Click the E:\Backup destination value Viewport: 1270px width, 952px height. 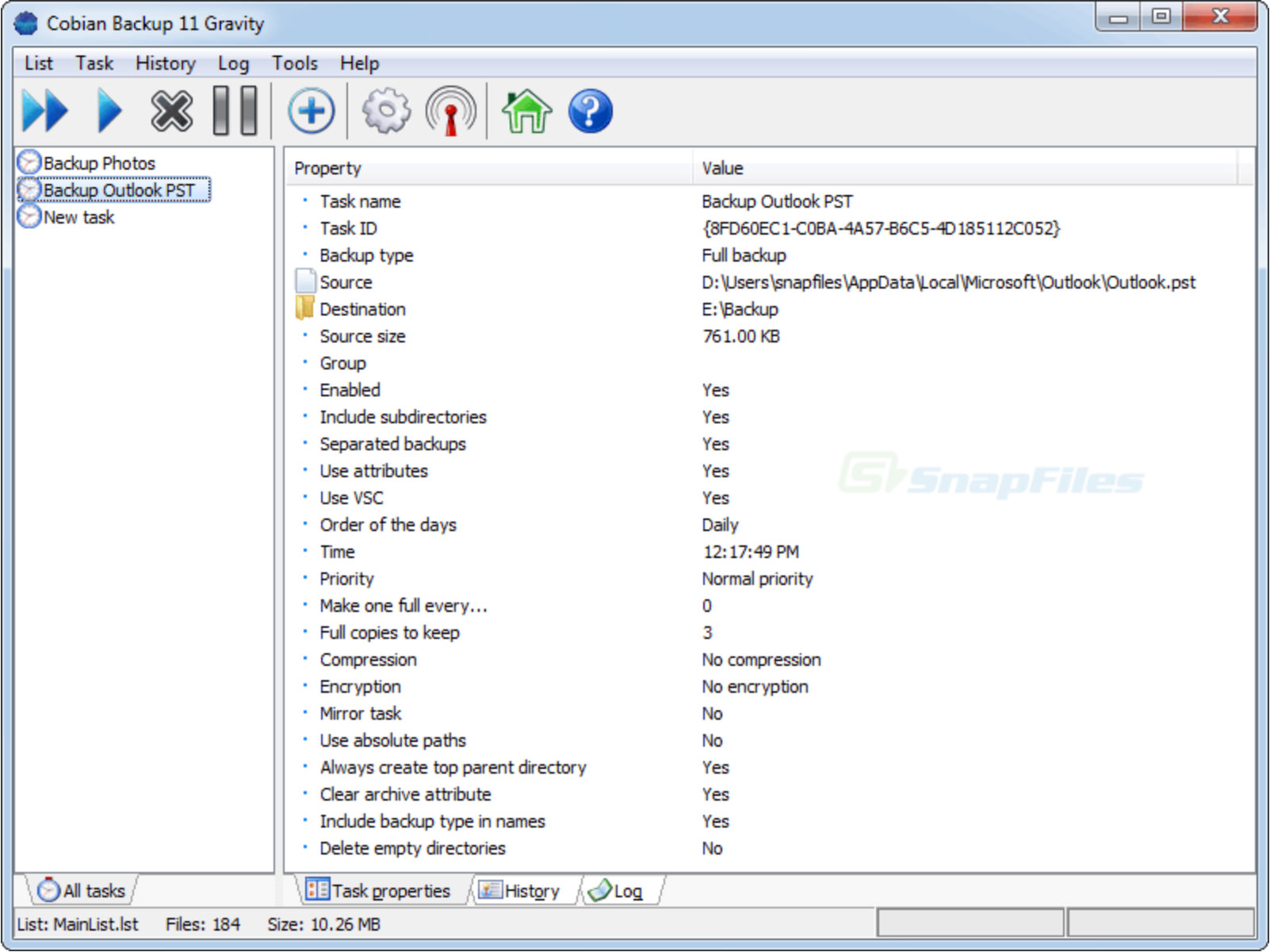740,309
